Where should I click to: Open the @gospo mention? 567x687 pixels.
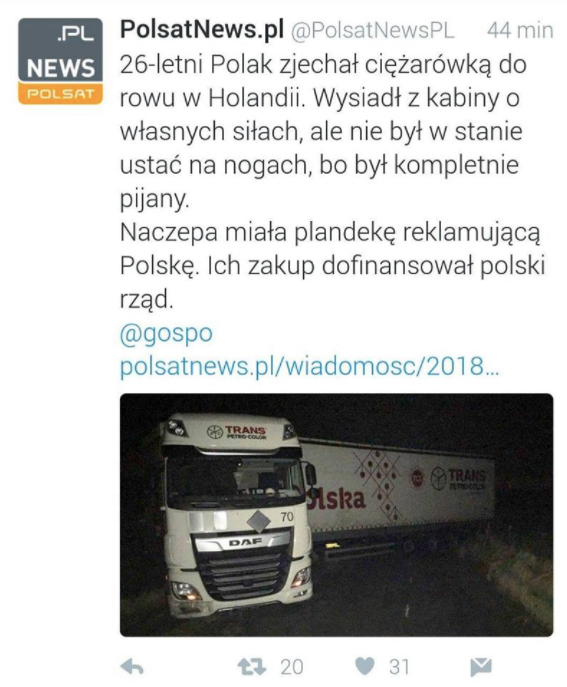[166, 334]
